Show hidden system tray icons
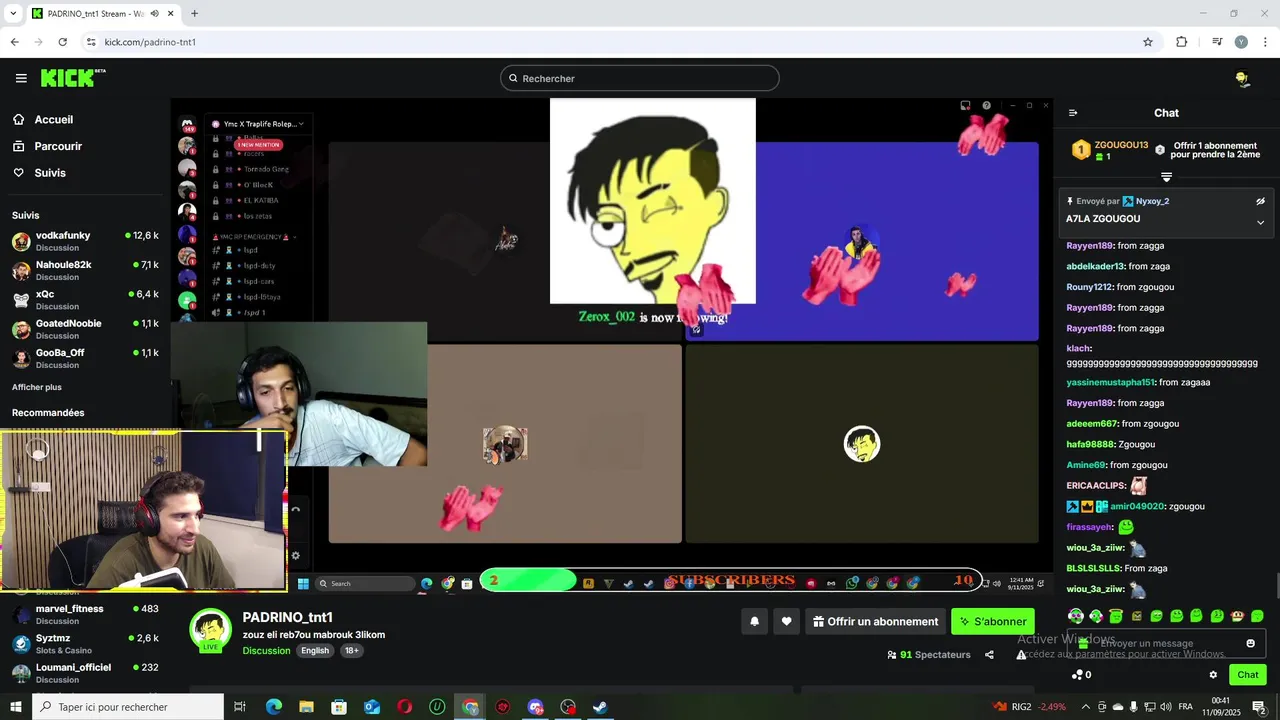Screen dimensions: 1280x720 [x=1086, y=707]
